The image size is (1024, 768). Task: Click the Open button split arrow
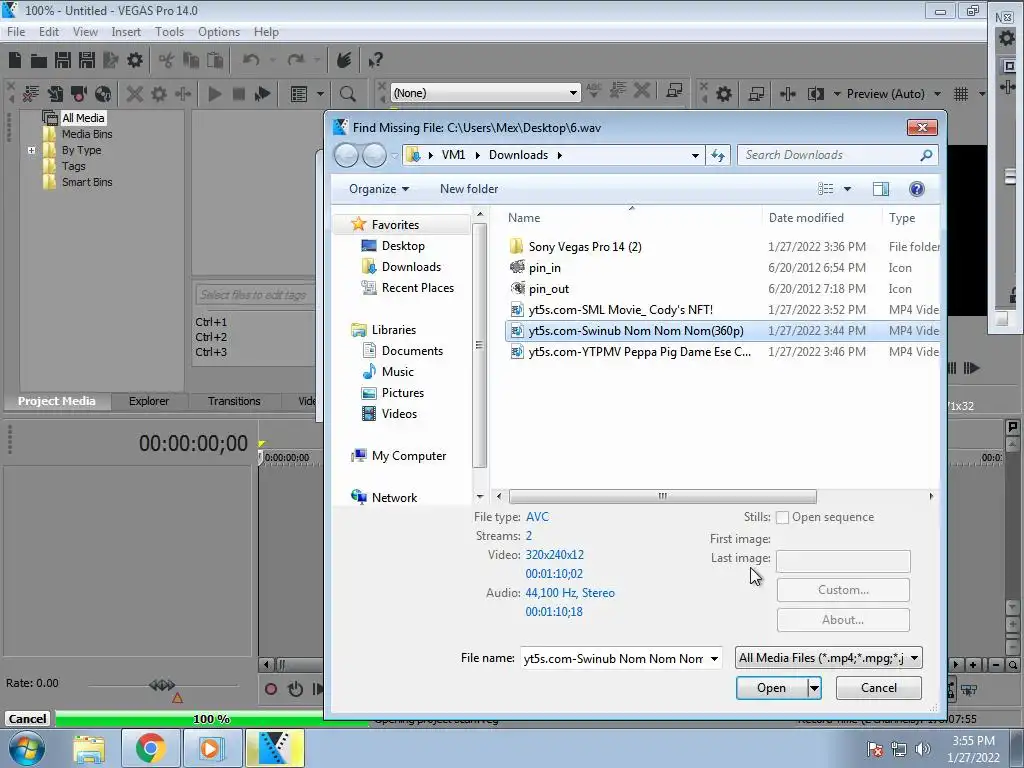click(814, 688)
